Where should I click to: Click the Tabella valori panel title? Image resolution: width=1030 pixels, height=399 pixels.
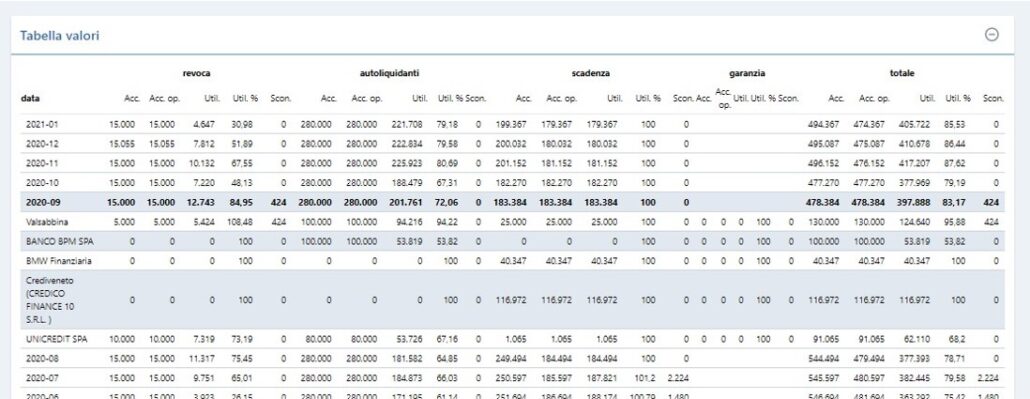(59, 35)
